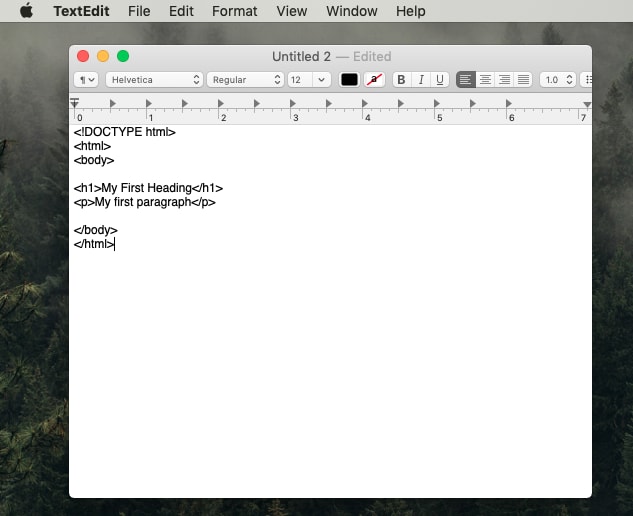The image size is (633, 516).
Task: Zoom the window with the green button
Action: coord(123,56)
